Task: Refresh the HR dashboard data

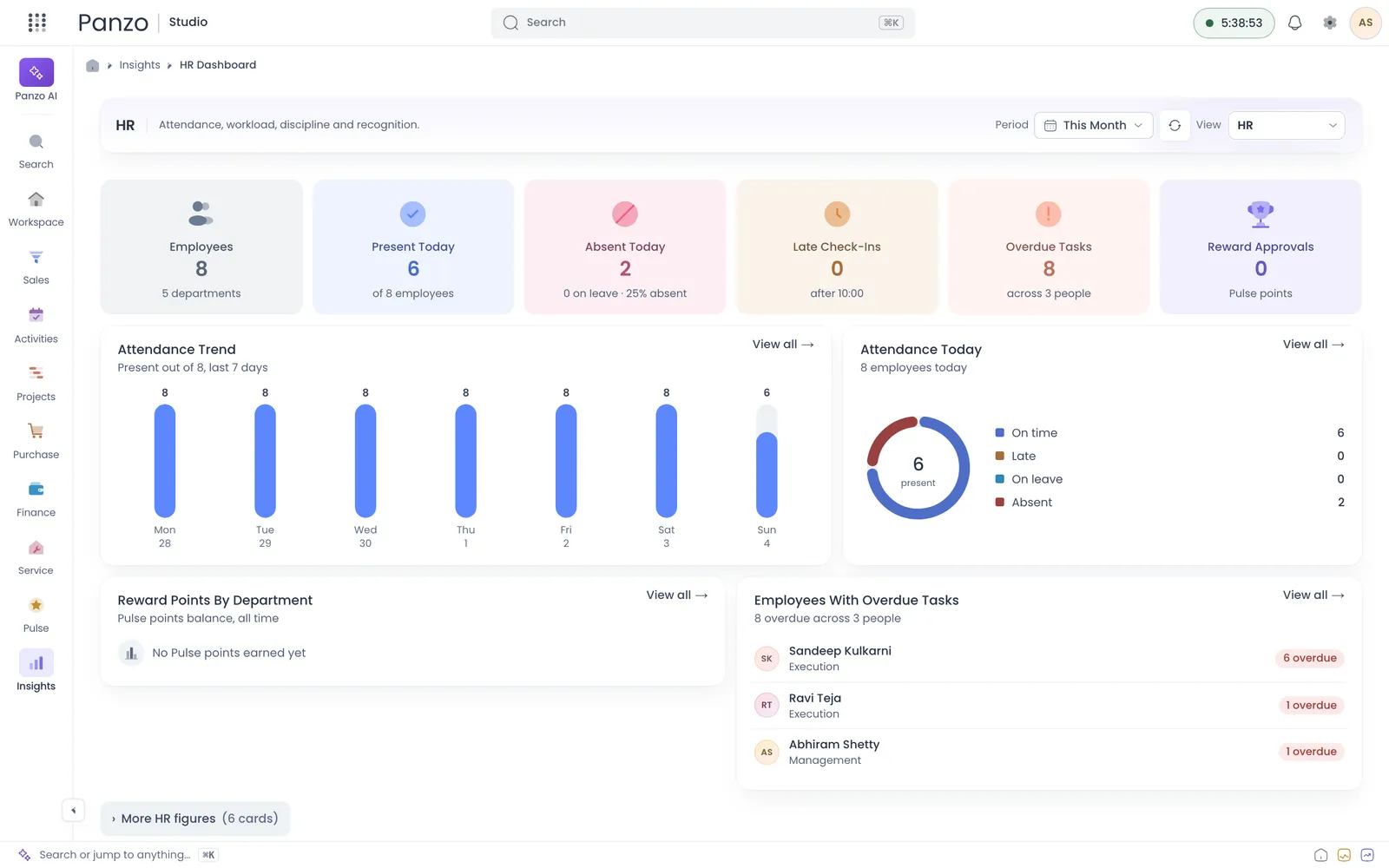Action: pos(1175,125)
